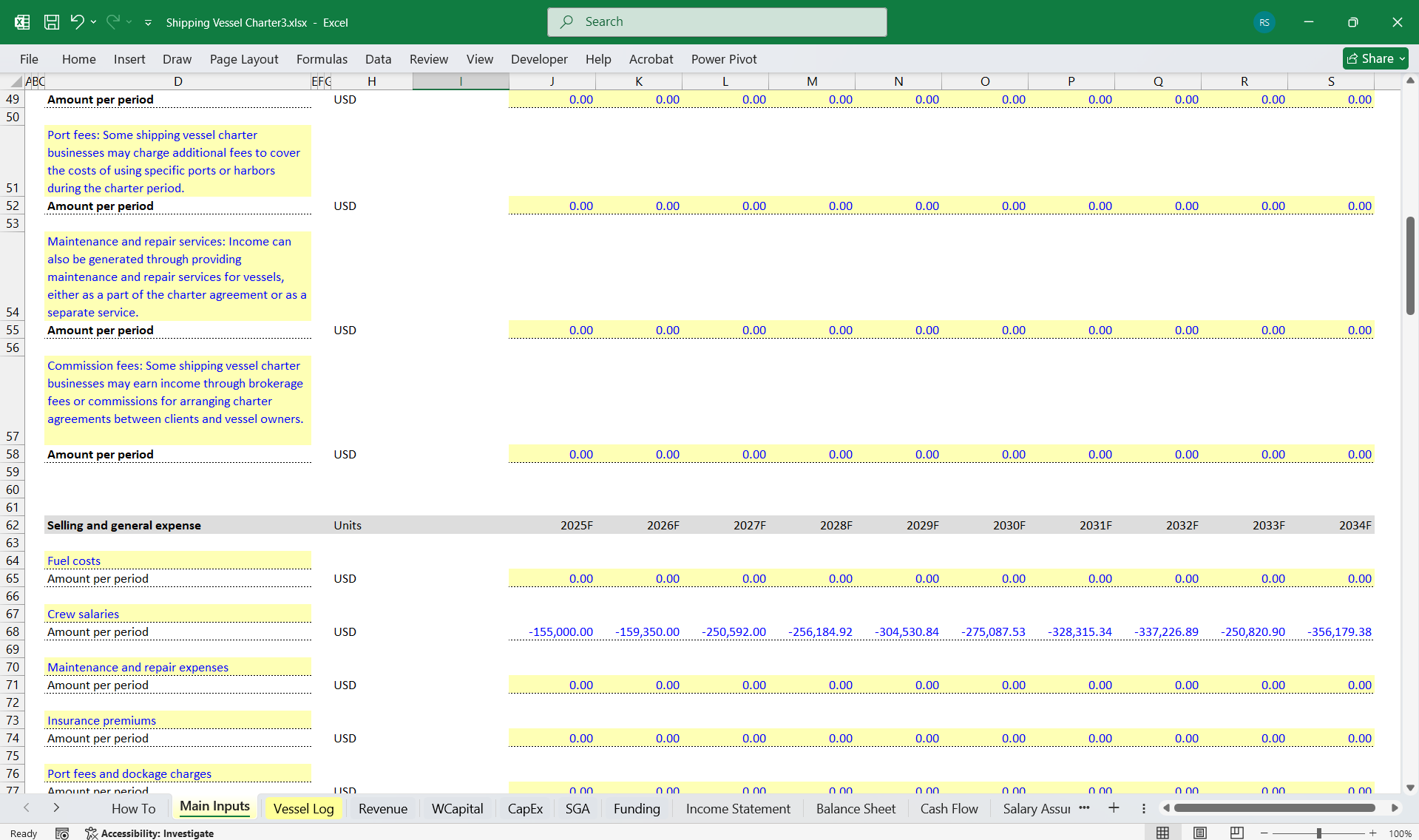
Task: Select the Fuel costs label cell
Action: [x=177, y=560]
